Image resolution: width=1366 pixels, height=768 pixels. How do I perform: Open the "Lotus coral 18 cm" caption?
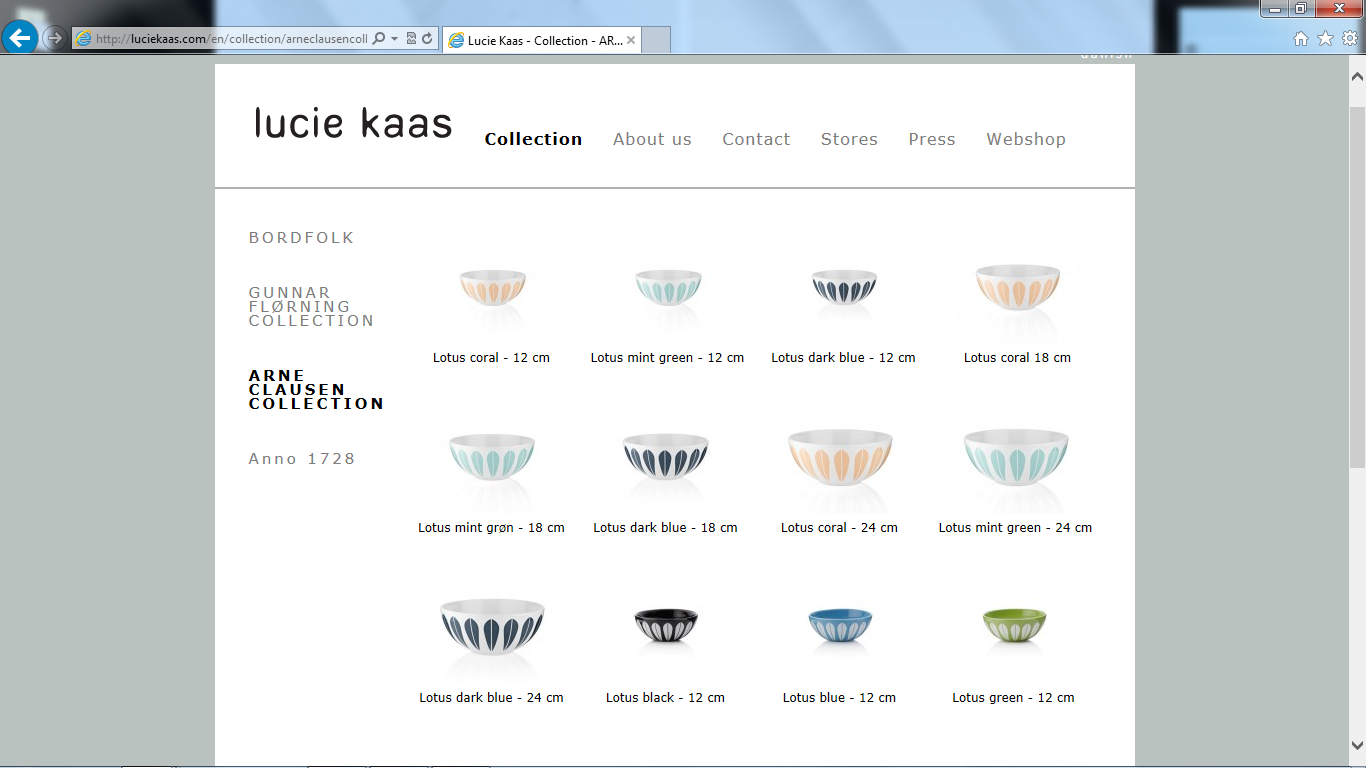point(1017,358)
